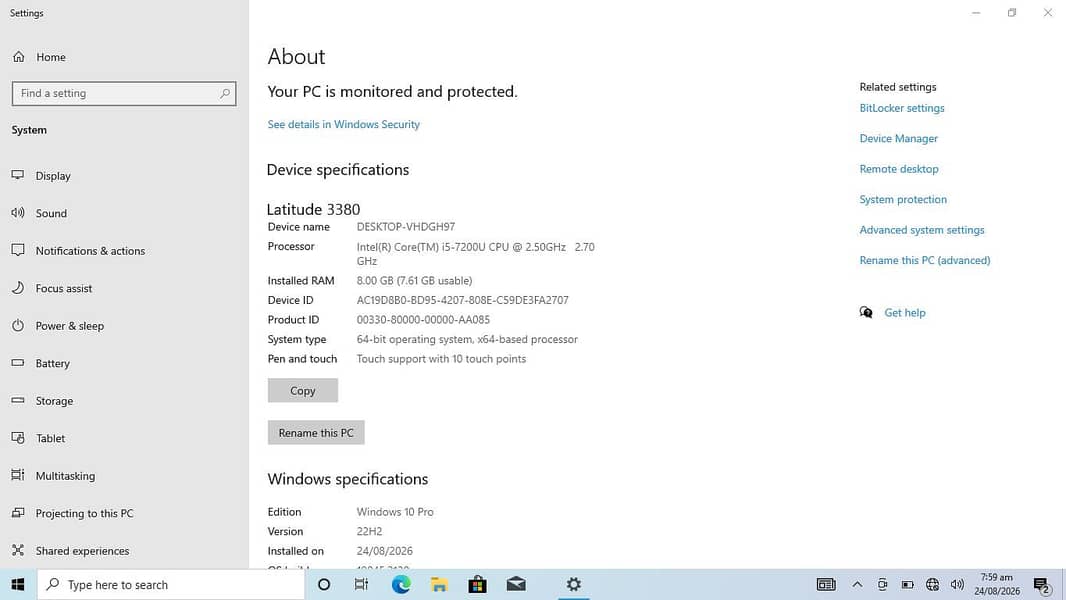Go to Notifications & actions
This screenshot has height=600, width=1066.
(90, 251)
